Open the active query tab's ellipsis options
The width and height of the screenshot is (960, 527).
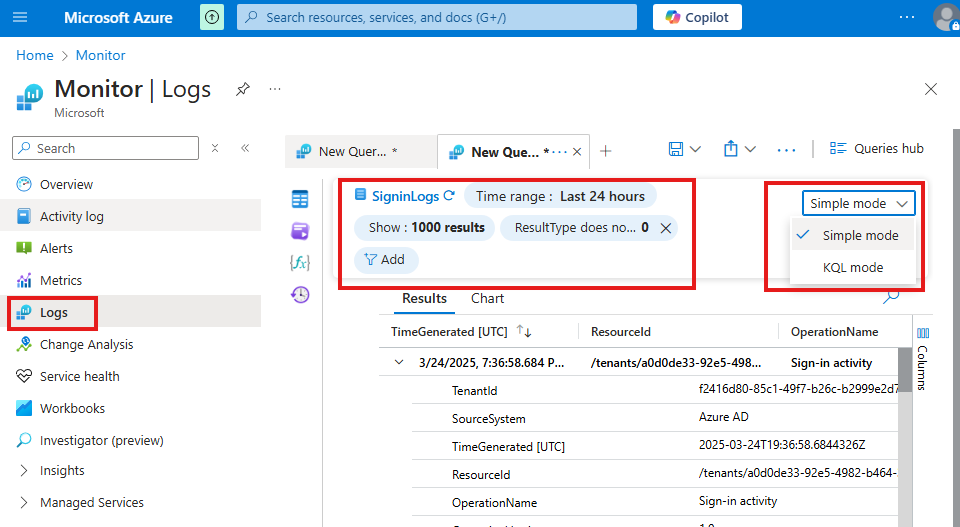560,152
